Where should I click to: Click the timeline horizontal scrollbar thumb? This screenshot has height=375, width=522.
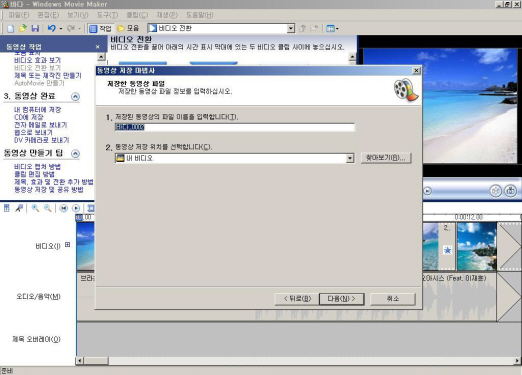click(x=96, y=361)
